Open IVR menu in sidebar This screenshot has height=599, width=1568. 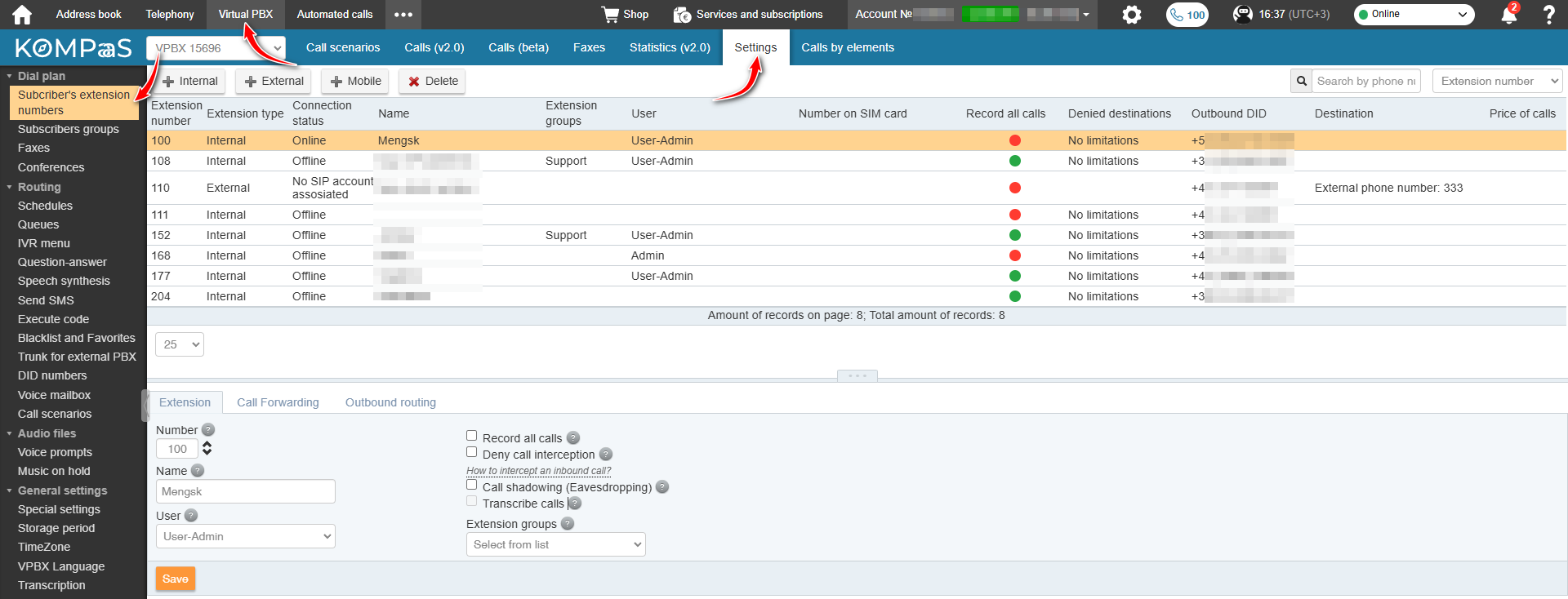(44, 243)
